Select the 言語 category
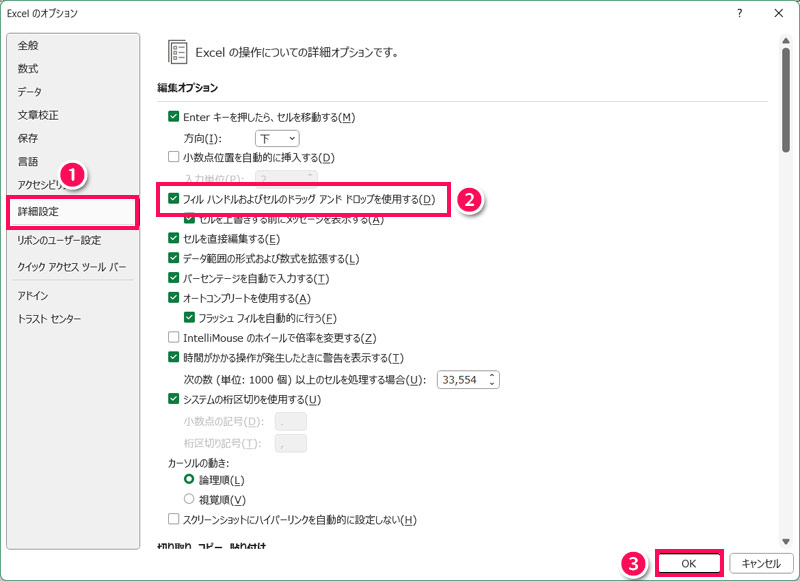Screen dimensions: 800x581 pyautogui.click(x=28, y=162)
